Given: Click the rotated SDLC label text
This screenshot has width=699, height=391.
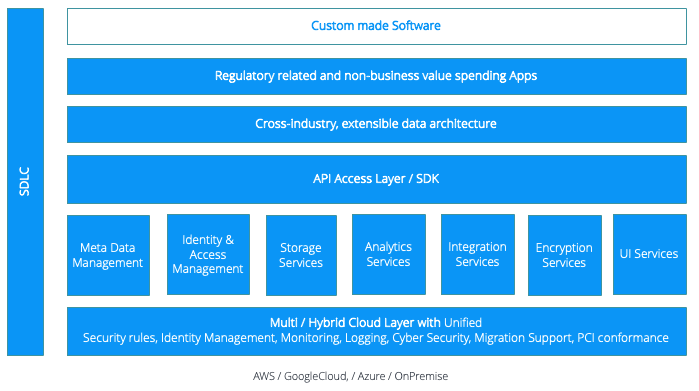Looking at the screenshot, I should coord(25,181).
